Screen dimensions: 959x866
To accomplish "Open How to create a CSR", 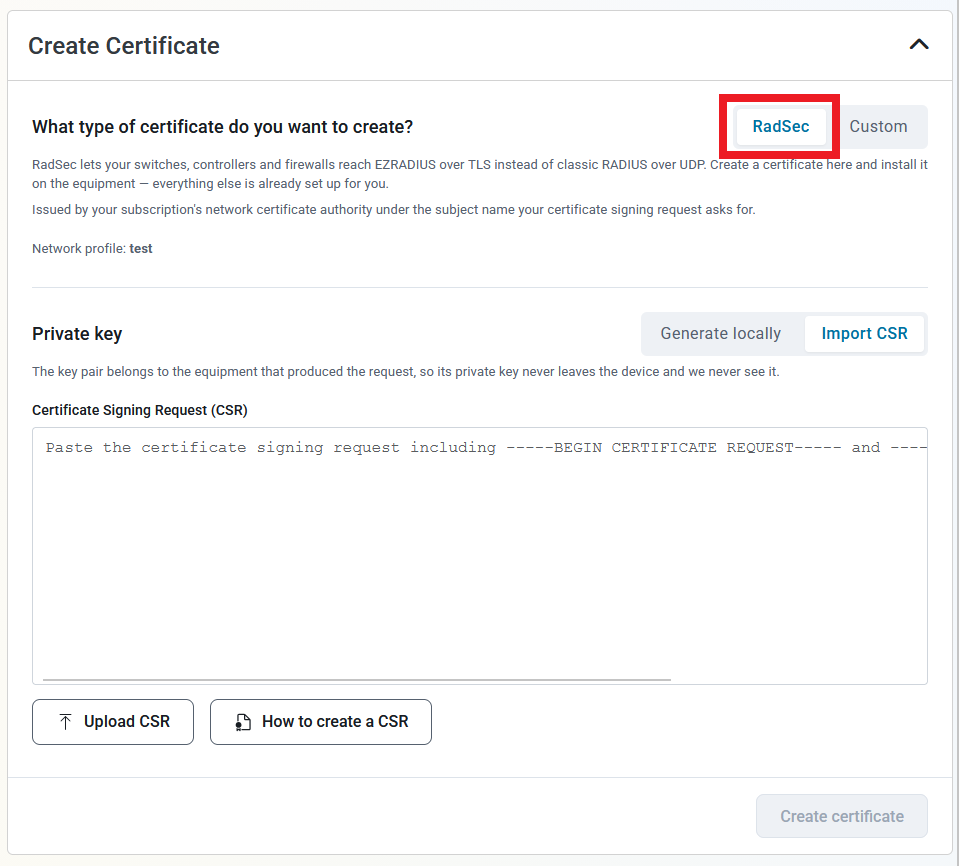I will pyautogui.click(x=320, y=722).
